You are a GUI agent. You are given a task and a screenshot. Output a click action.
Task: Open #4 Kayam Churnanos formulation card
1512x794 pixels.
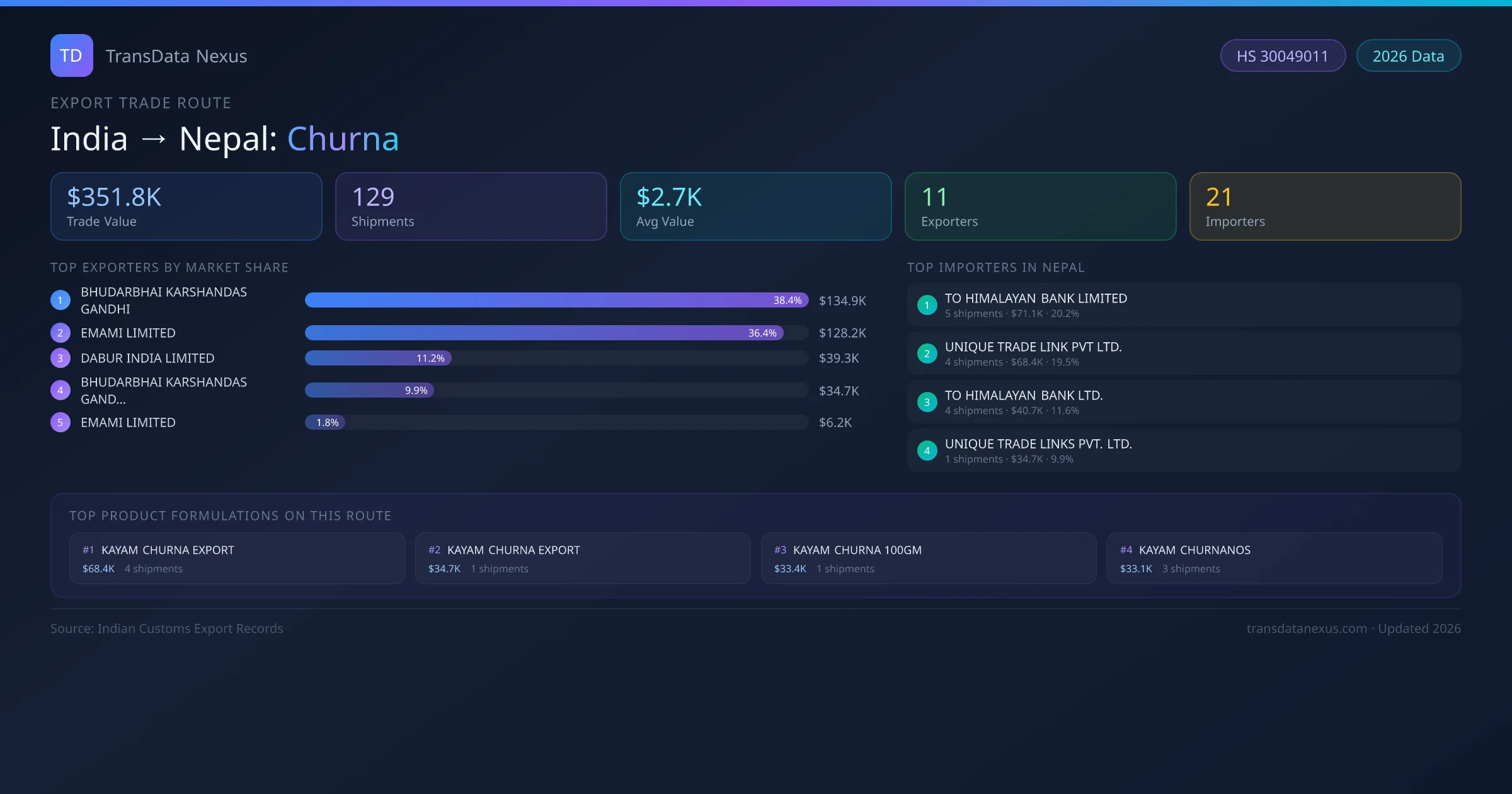(1274, 558)
